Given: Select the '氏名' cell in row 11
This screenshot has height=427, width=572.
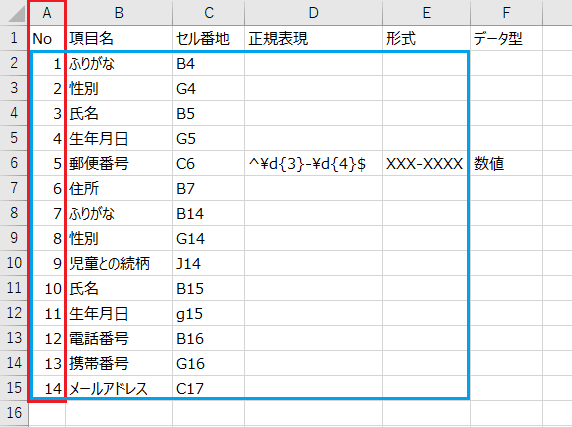Looking at the screenshot, I should pyautogui.click(x=119, y=288).
